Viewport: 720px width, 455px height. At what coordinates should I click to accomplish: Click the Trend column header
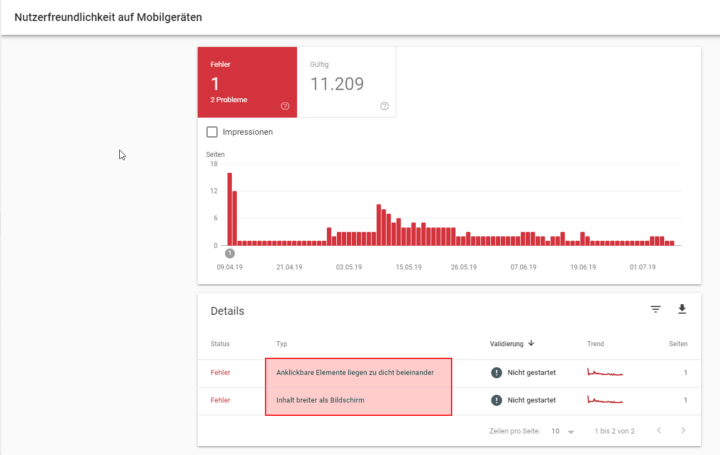[596, 343]
